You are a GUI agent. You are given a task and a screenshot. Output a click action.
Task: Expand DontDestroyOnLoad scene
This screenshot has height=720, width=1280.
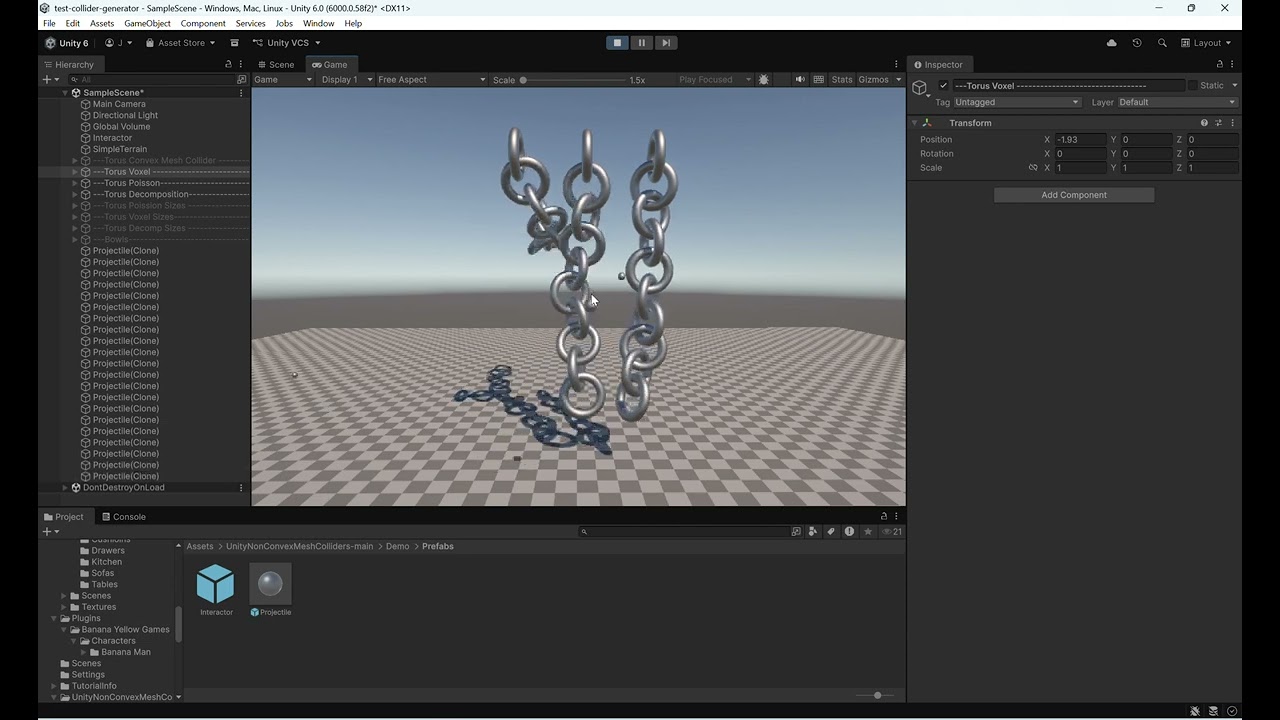point(65,488)
